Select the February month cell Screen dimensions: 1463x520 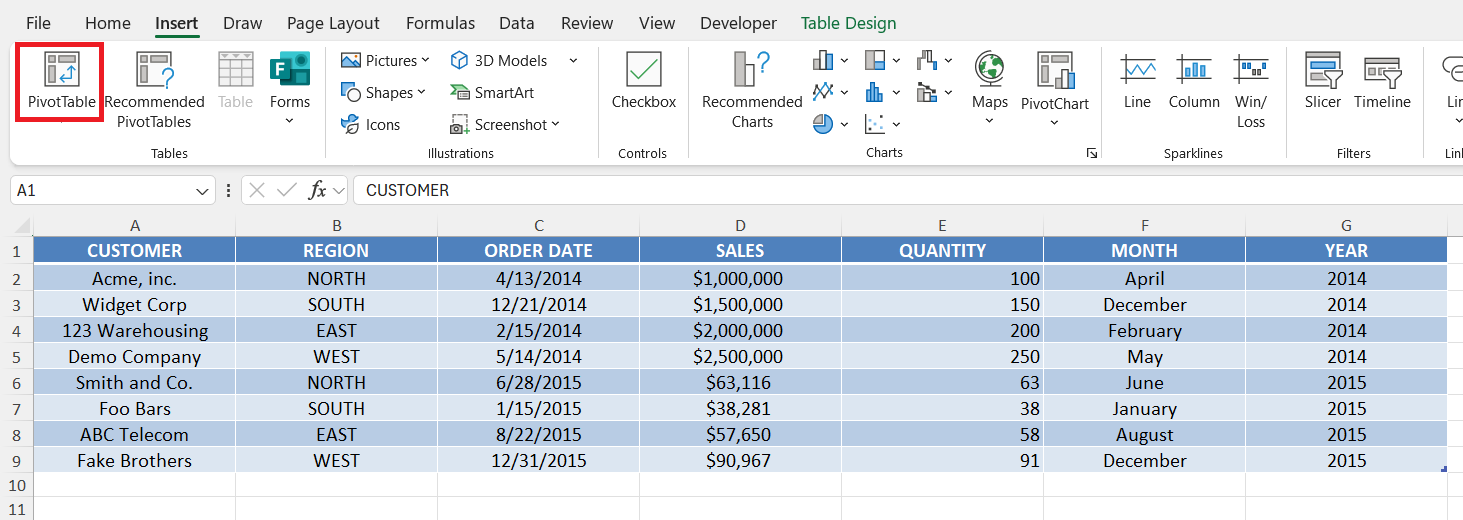click(1145, 331)
